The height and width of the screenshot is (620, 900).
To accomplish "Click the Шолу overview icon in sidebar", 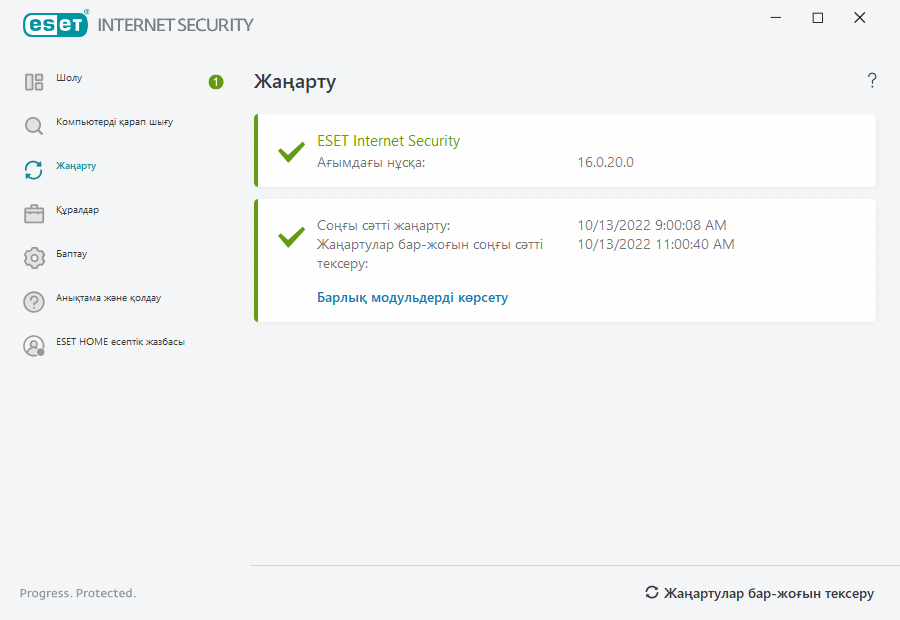I will [34, 82].
